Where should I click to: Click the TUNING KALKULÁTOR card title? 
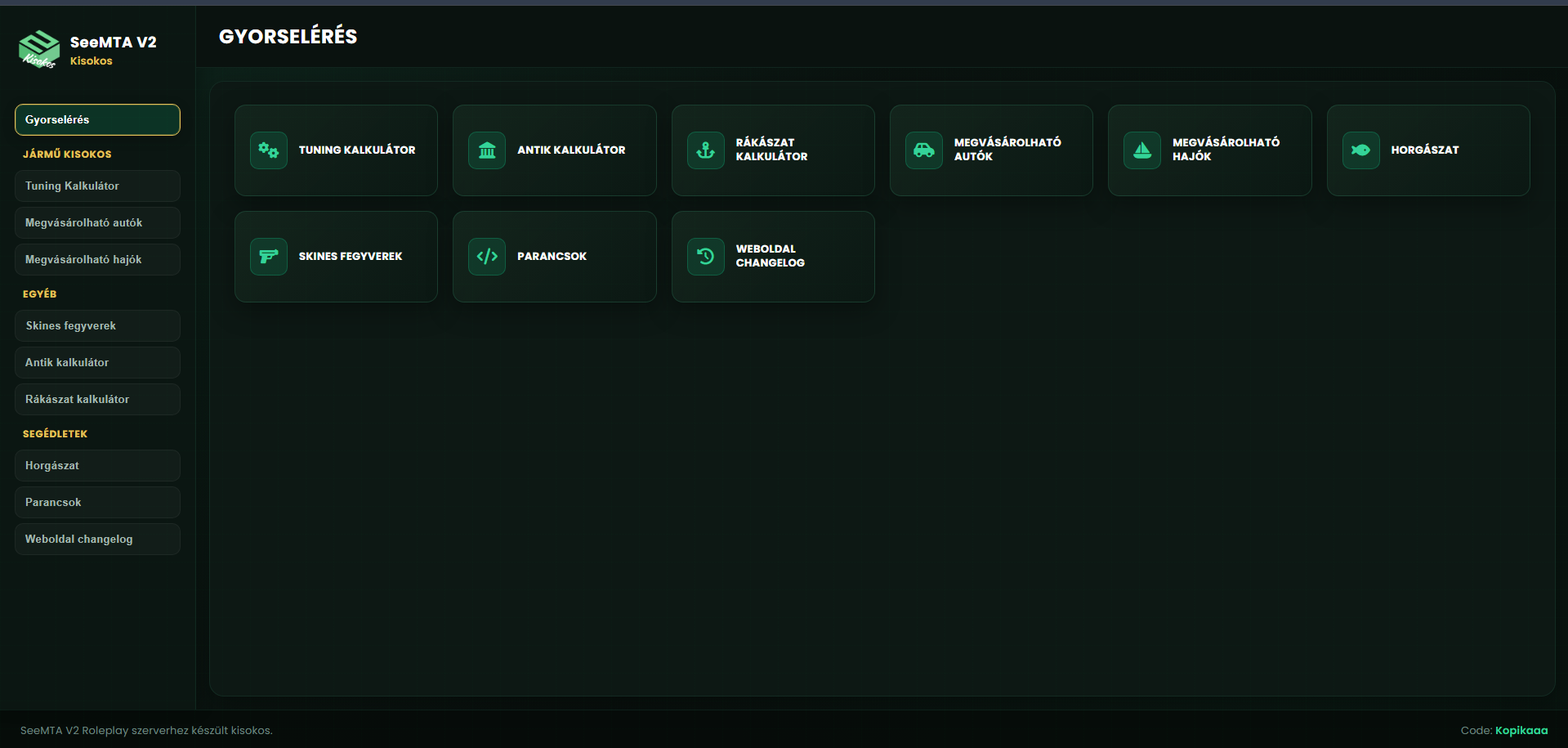coord(357,150)
